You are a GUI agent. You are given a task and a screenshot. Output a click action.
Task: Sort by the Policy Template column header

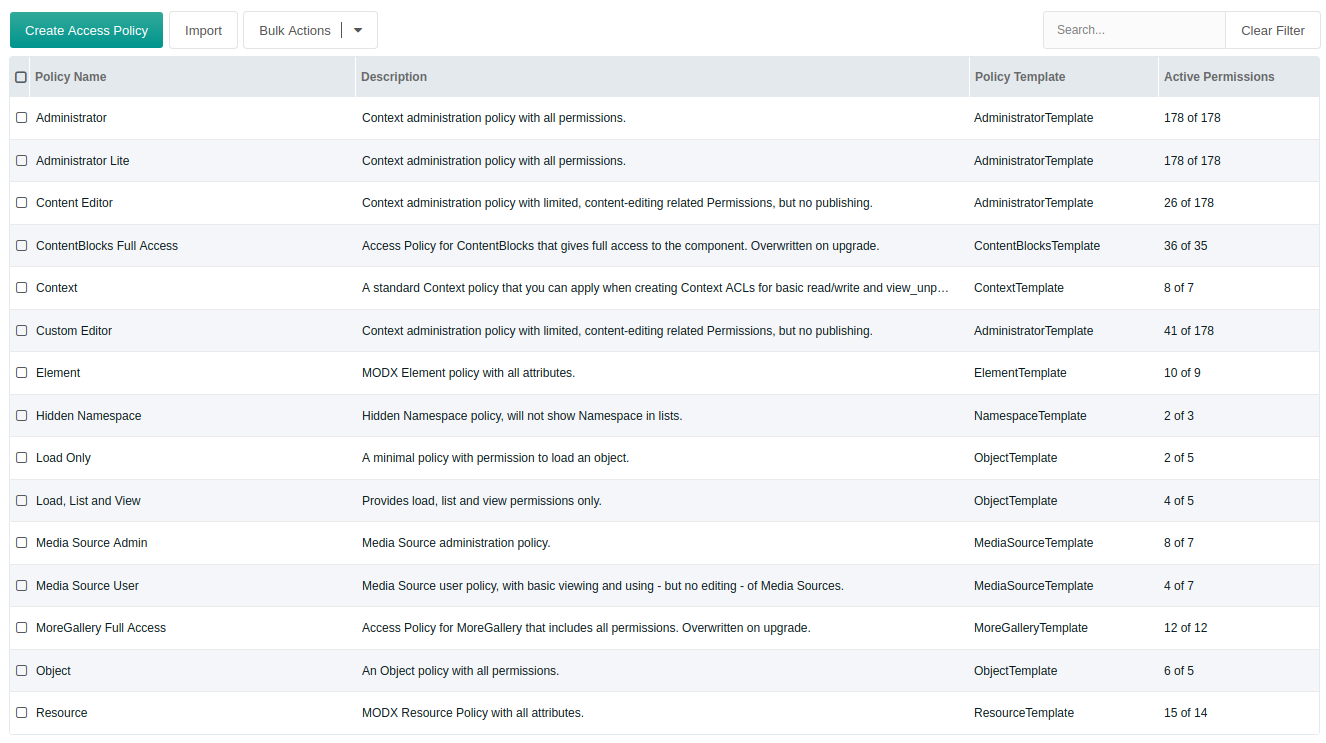pyautogui.click(x=1018, y=76)
